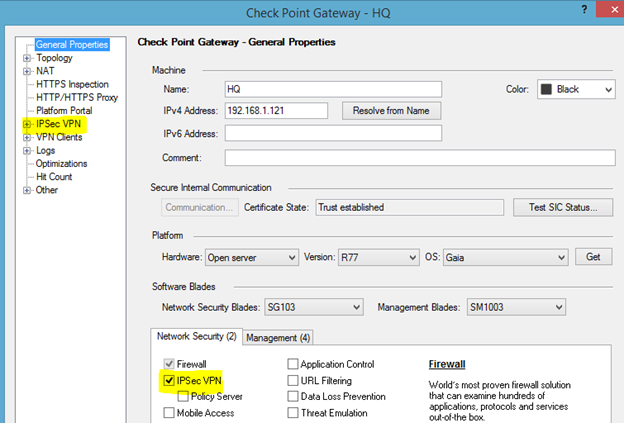The width and height of the screenshot is (624, 423).
Task: Open Platform Portal settings
Action: 64,111
